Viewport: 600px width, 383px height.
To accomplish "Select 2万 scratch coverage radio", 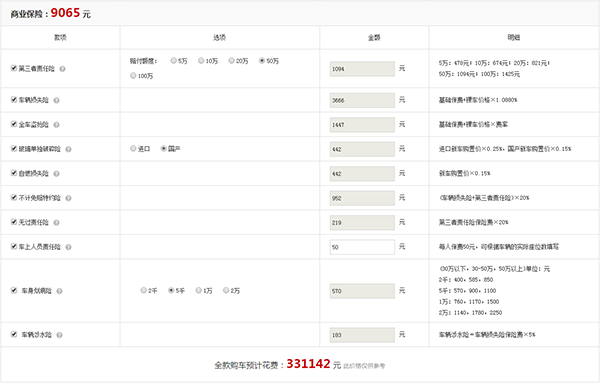I will [x=226, y=290].
